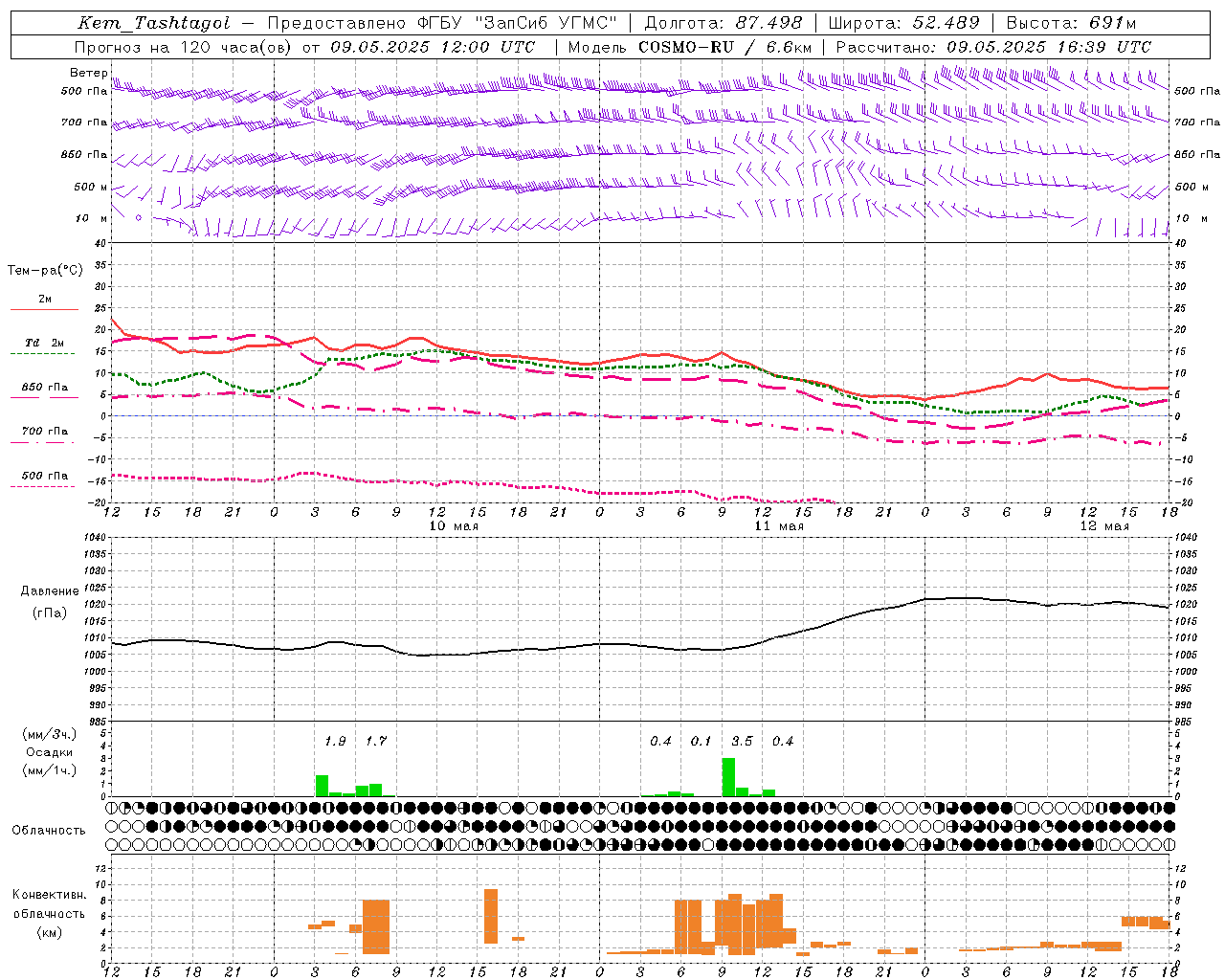Click the 700 гПа temperature legend entry
The image size is (1225, 980).
click(44, 431)
